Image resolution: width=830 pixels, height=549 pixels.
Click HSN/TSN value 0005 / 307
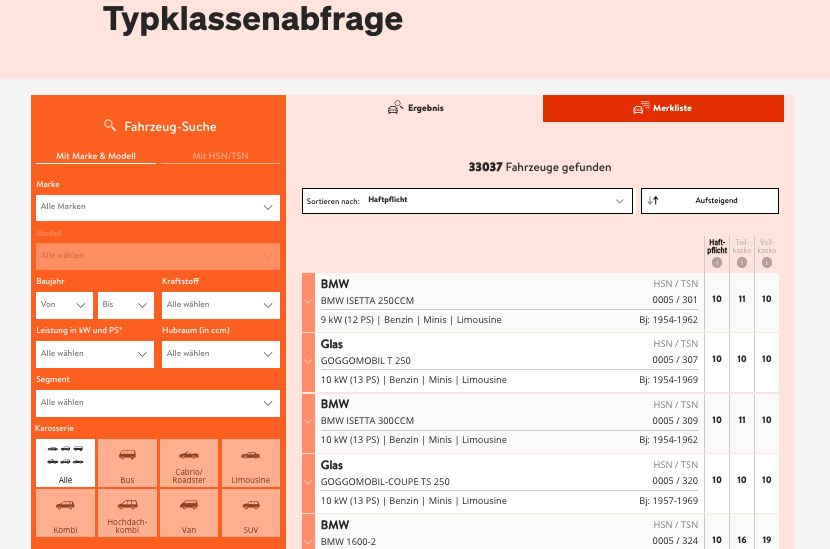(x=675, y=359)
